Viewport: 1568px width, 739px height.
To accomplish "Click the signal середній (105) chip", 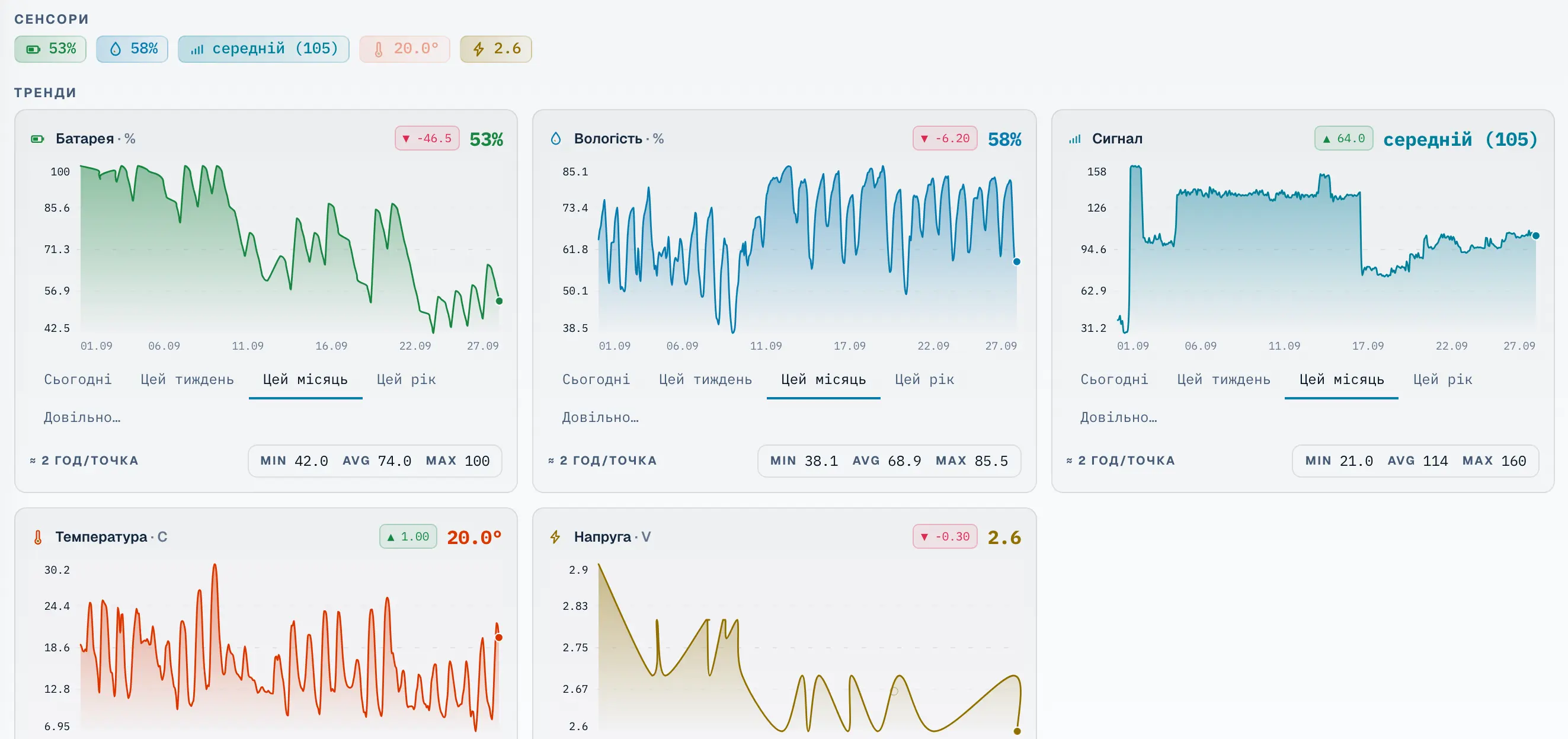I will click(x=264, y=49).
